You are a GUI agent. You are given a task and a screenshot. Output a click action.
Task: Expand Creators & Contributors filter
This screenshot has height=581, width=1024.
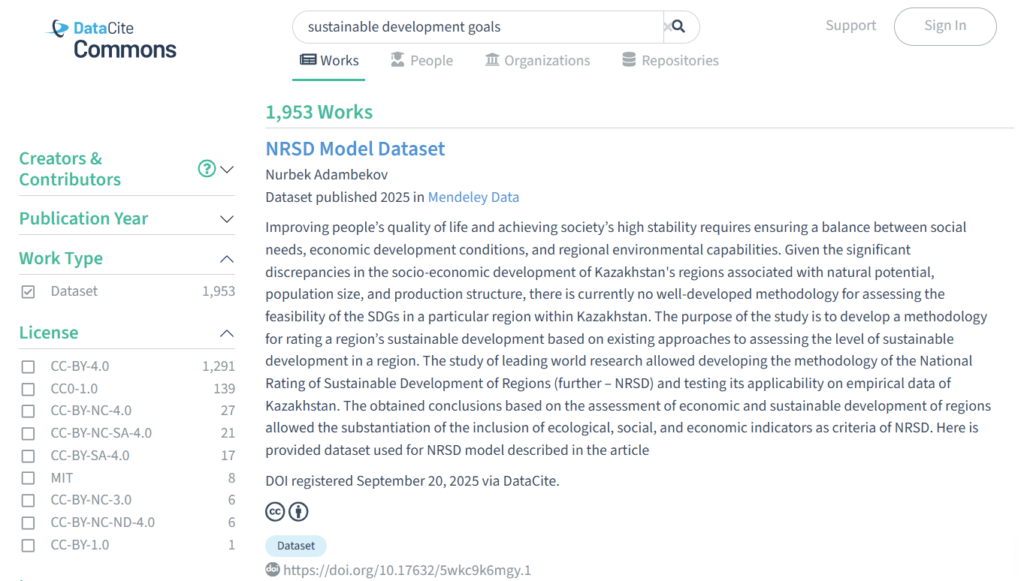(x=227, y=169)
